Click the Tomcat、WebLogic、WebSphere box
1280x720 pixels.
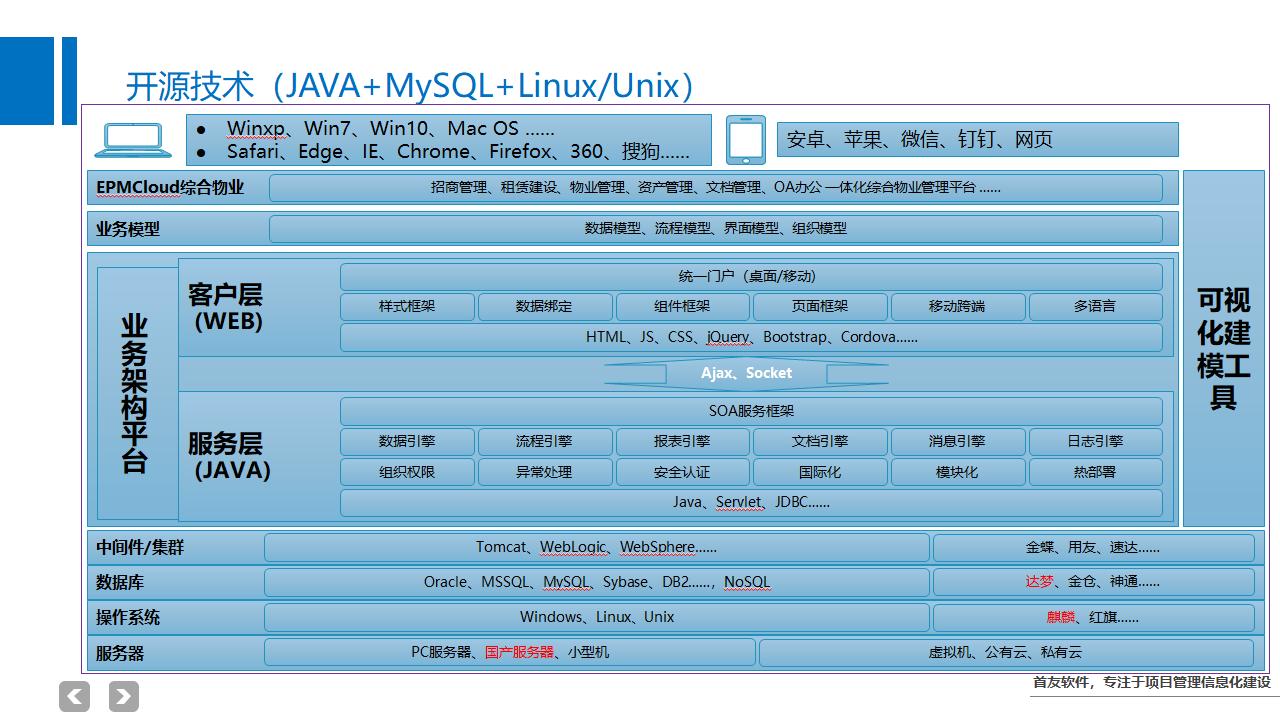597,548
